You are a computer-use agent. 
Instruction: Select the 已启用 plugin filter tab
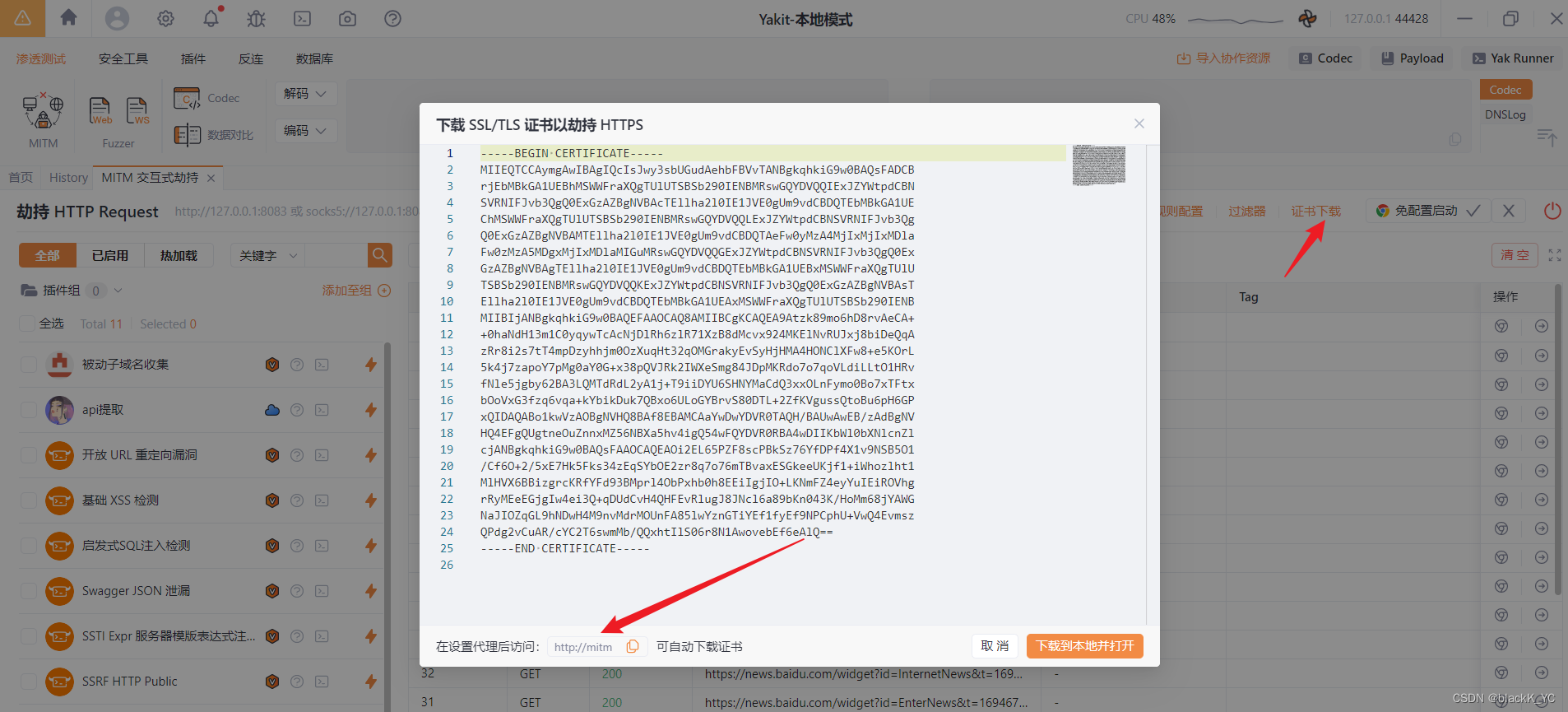click(110, 255)
